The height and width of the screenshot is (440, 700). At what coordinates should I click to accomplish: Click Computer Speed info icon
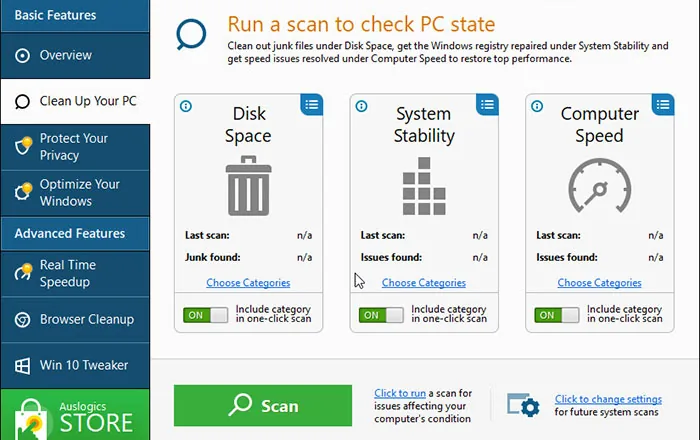click(537, 106)
